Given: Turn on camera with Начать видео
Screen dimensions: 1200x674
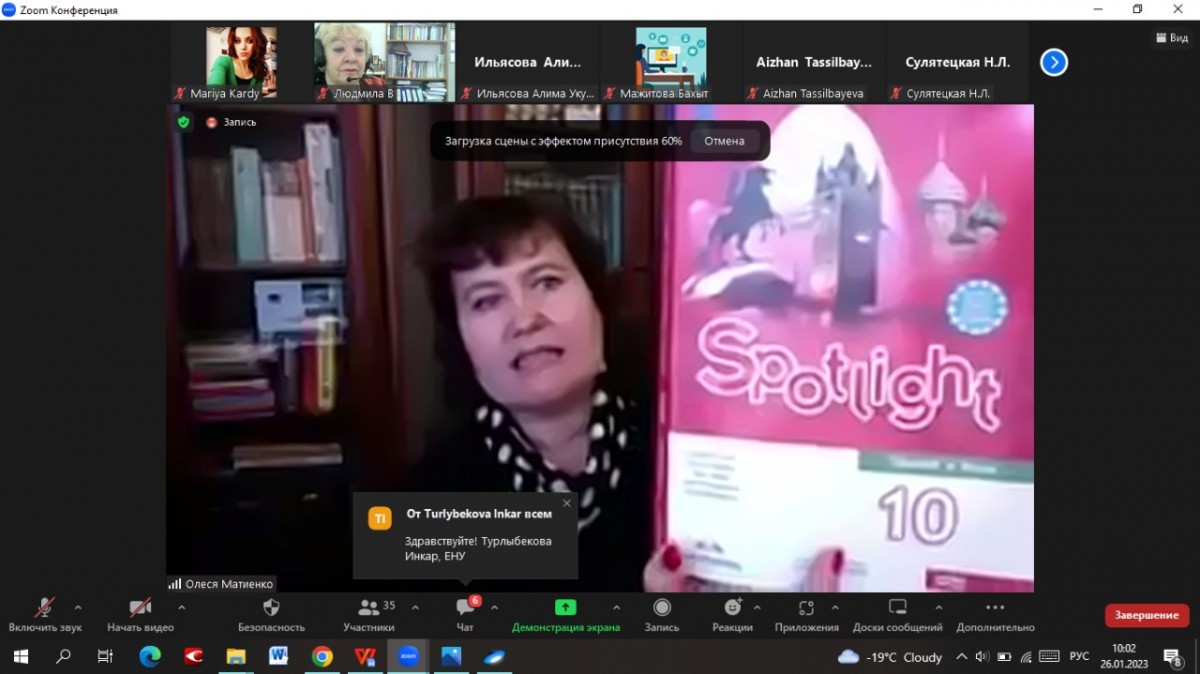Looking at the screenshot, I should (x=140, y=608).
